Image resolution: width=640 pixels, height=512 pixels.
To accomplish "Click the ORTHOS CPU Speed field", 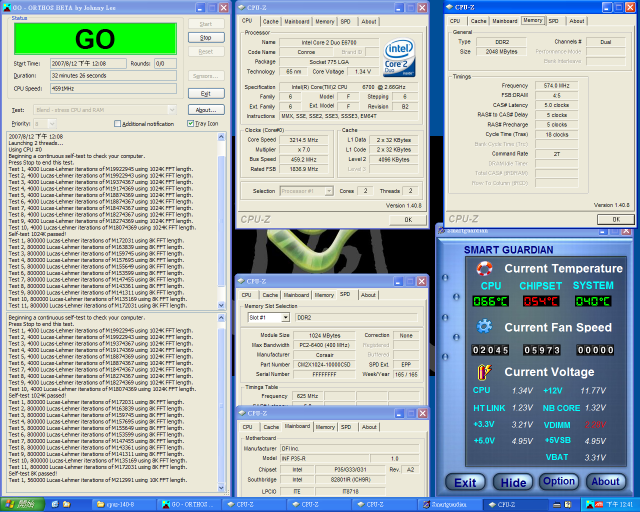I will pyautogui.click(x=113, y=89).
